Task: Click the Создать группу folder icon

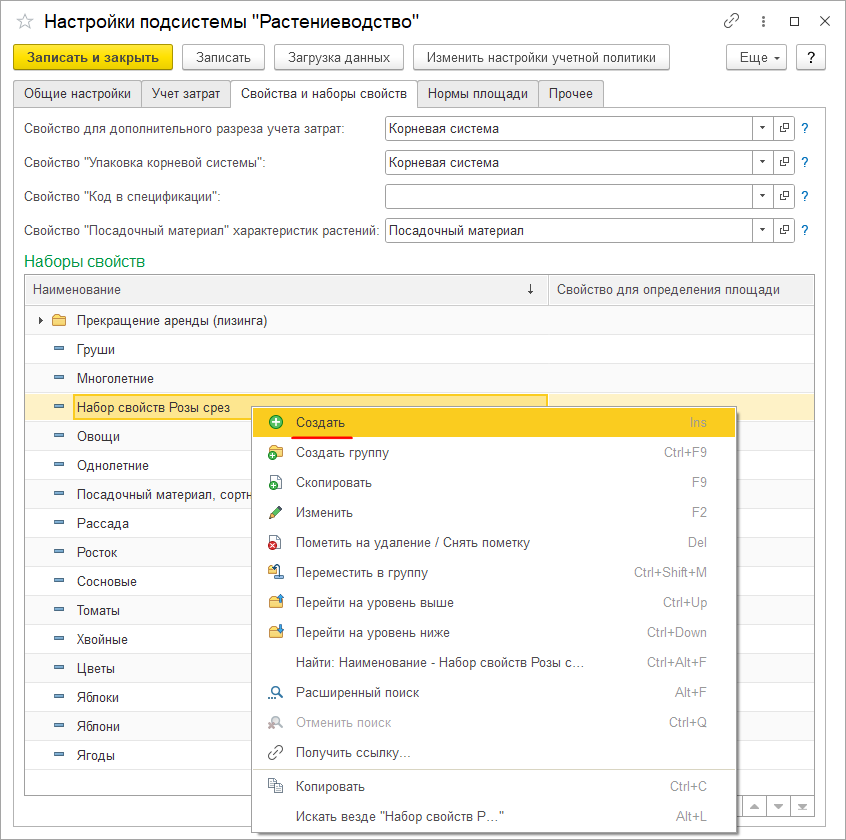Action: tap(276, 452)
